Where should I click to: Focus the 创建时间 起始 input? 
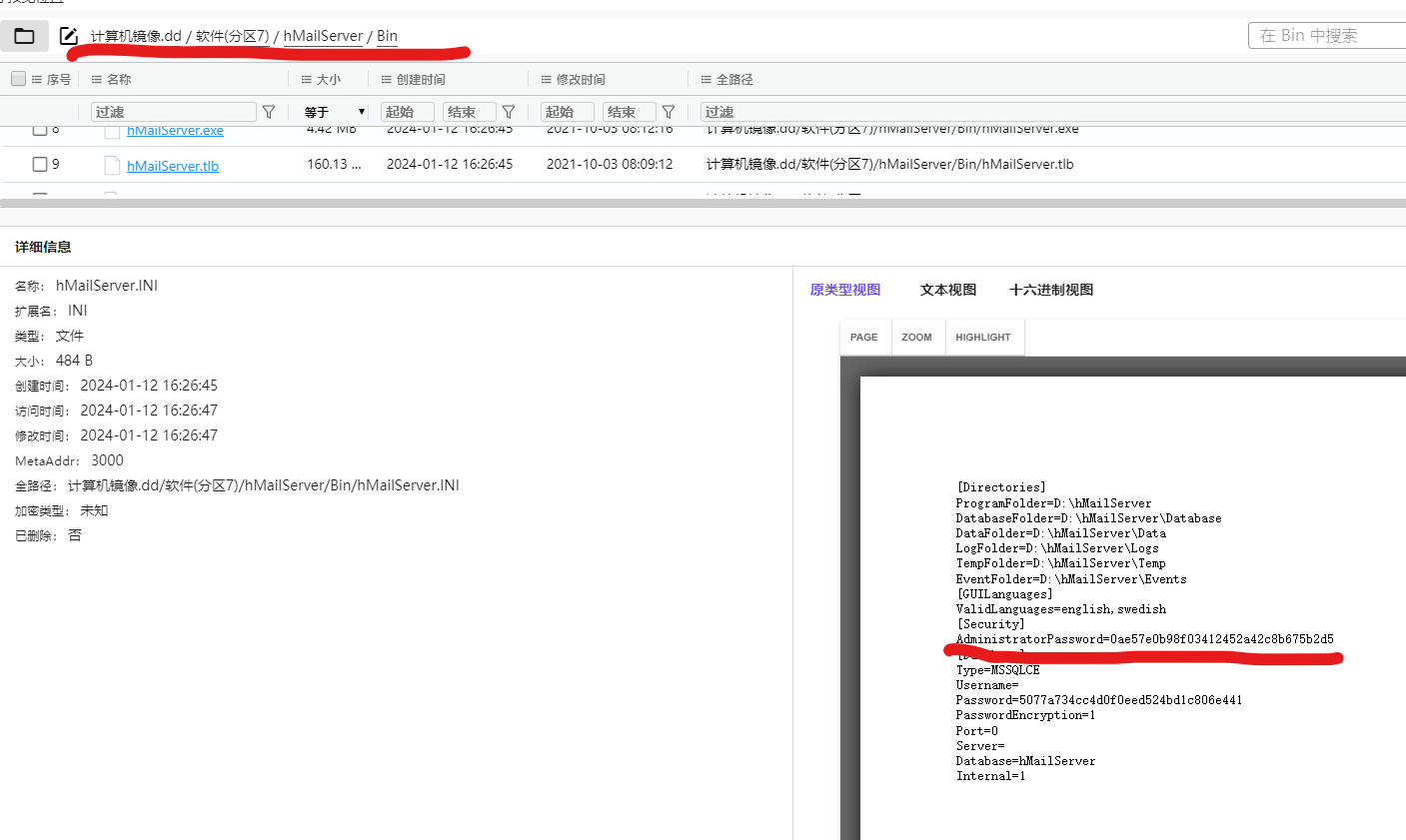click(408, 112)
